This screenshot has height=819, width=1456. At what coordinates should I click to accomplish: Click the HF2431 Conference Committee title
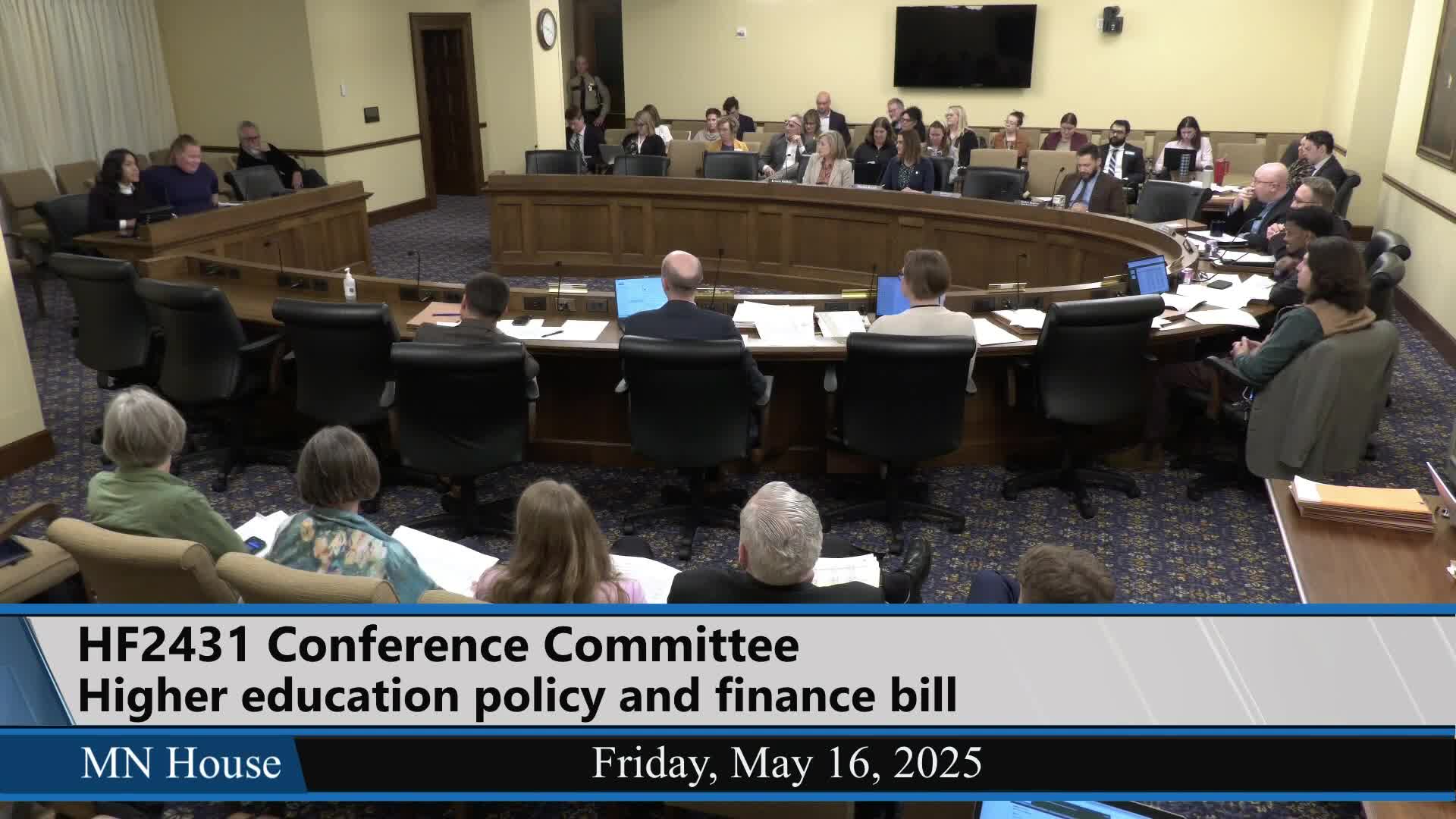pyautogui.click(x=438, y=646)
